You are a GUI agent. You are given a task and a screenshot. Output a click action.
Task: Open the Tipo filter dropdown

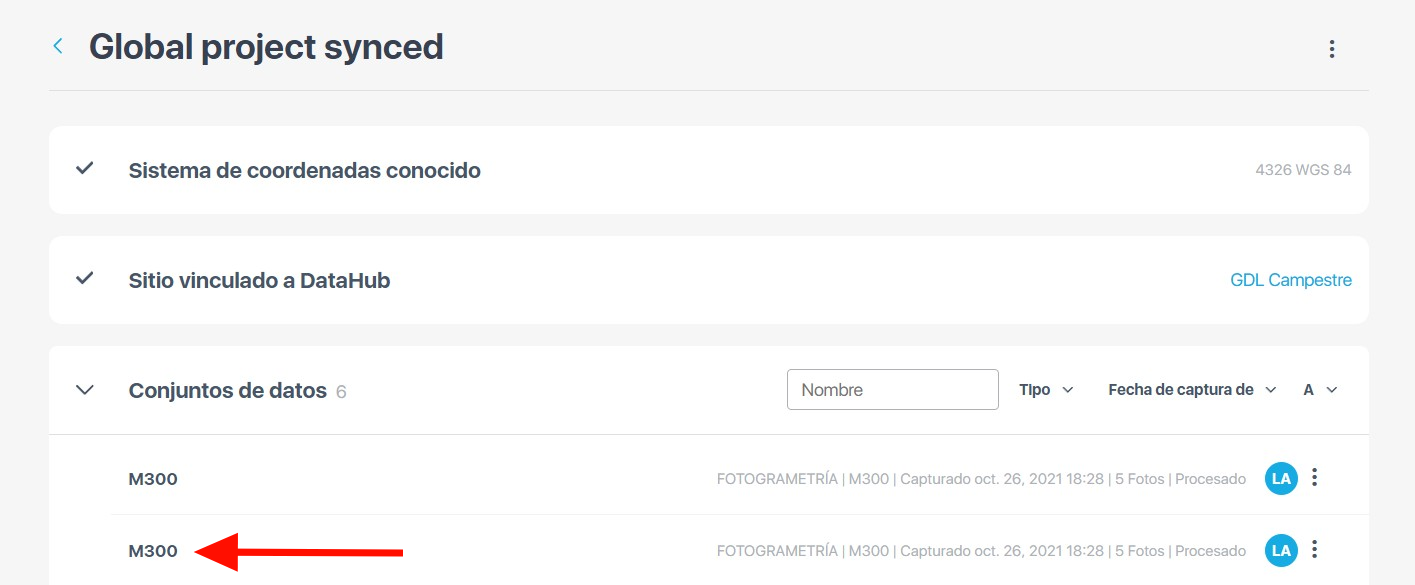(1046, 390)
